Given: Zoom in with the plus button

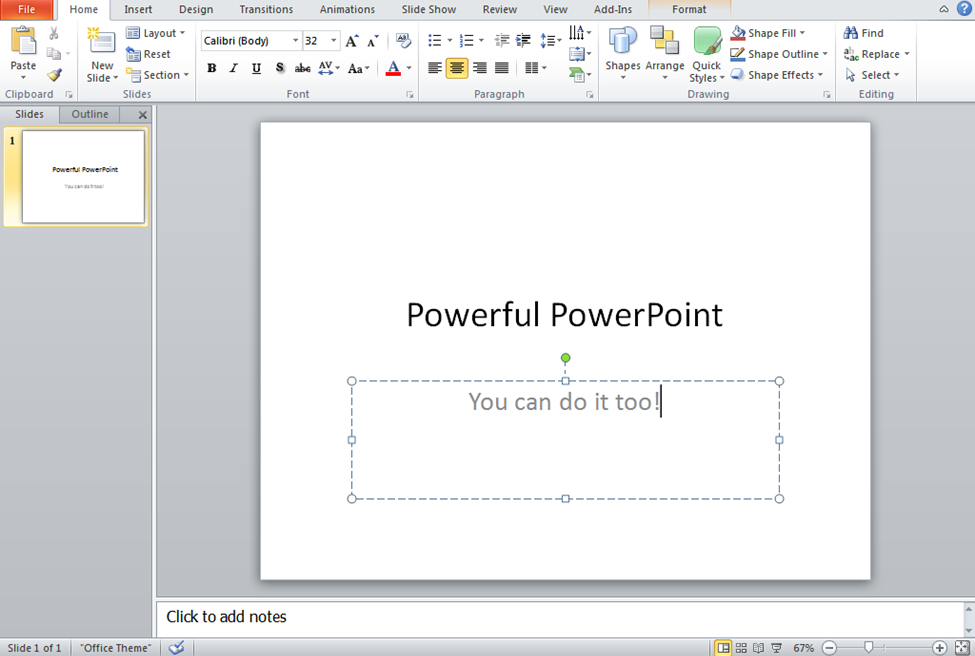Looking at the screenshot, I should tap(940, 647).
